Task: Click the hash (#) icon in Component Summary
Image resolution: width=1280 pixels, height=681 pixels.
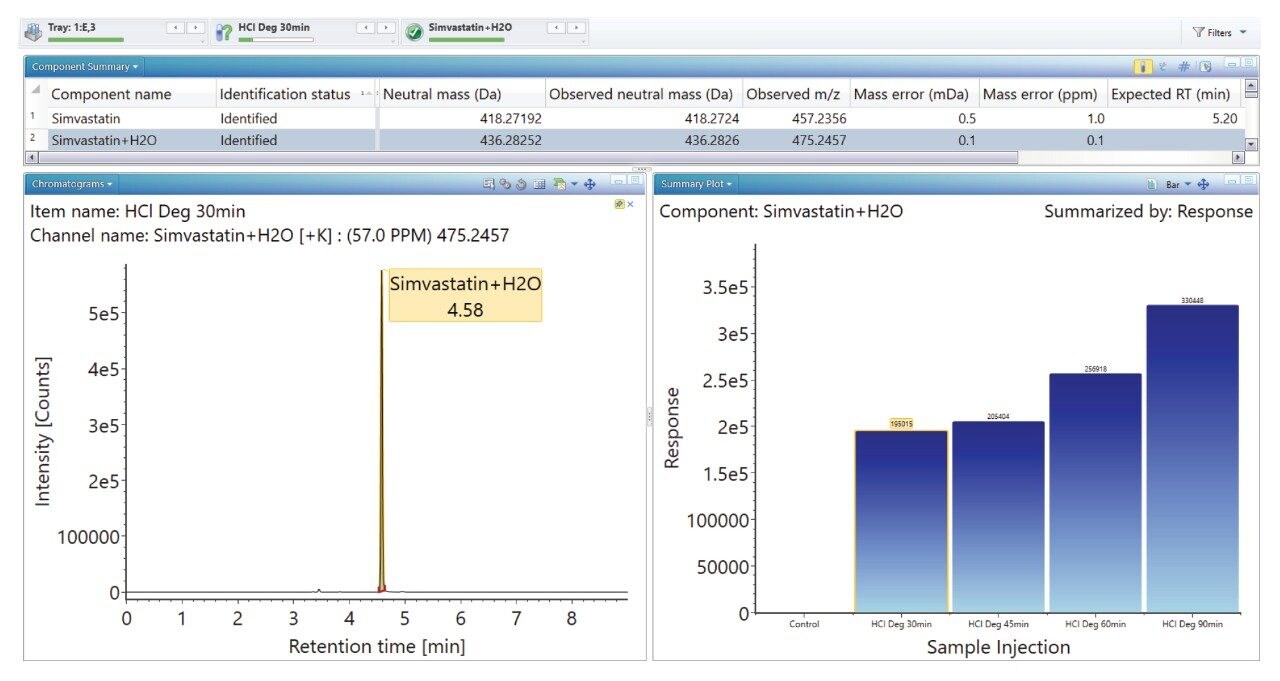Action: [x=1183, y=67]
